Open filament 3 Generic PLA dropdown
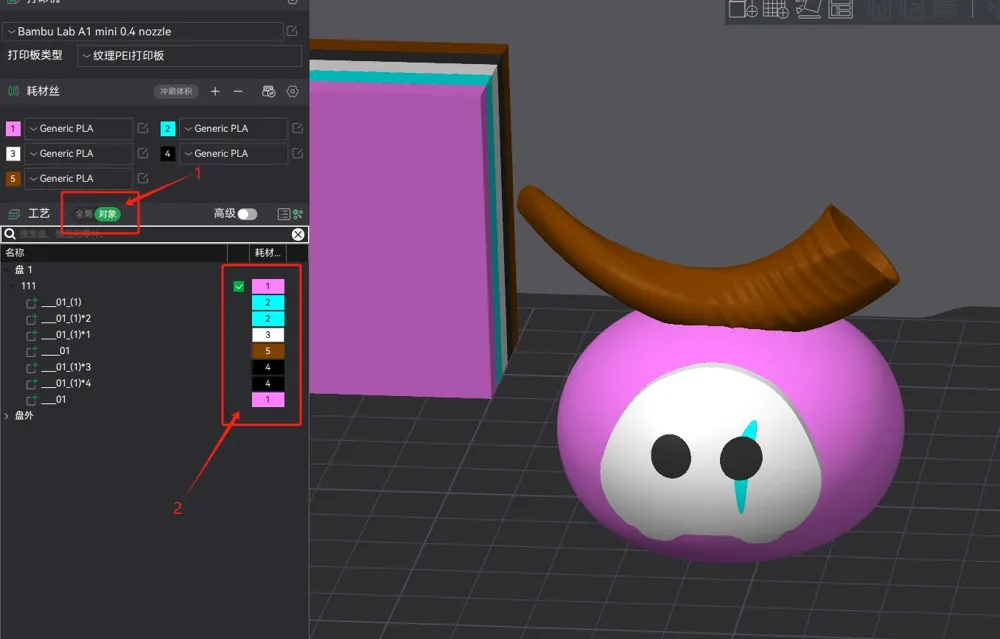Viewport: 1000px width, 639px height. click(x=78, y=153)
